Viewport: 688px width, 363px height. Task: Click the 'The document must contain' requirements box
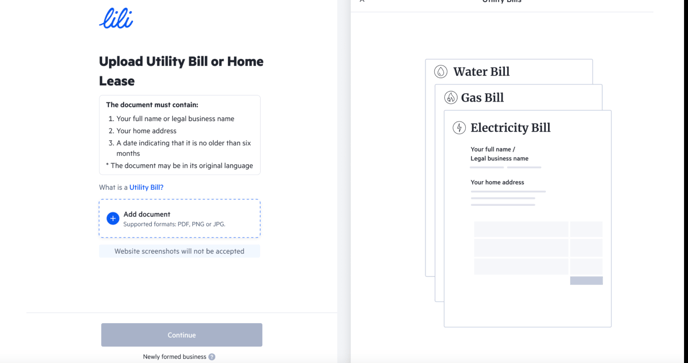(179, 135)
